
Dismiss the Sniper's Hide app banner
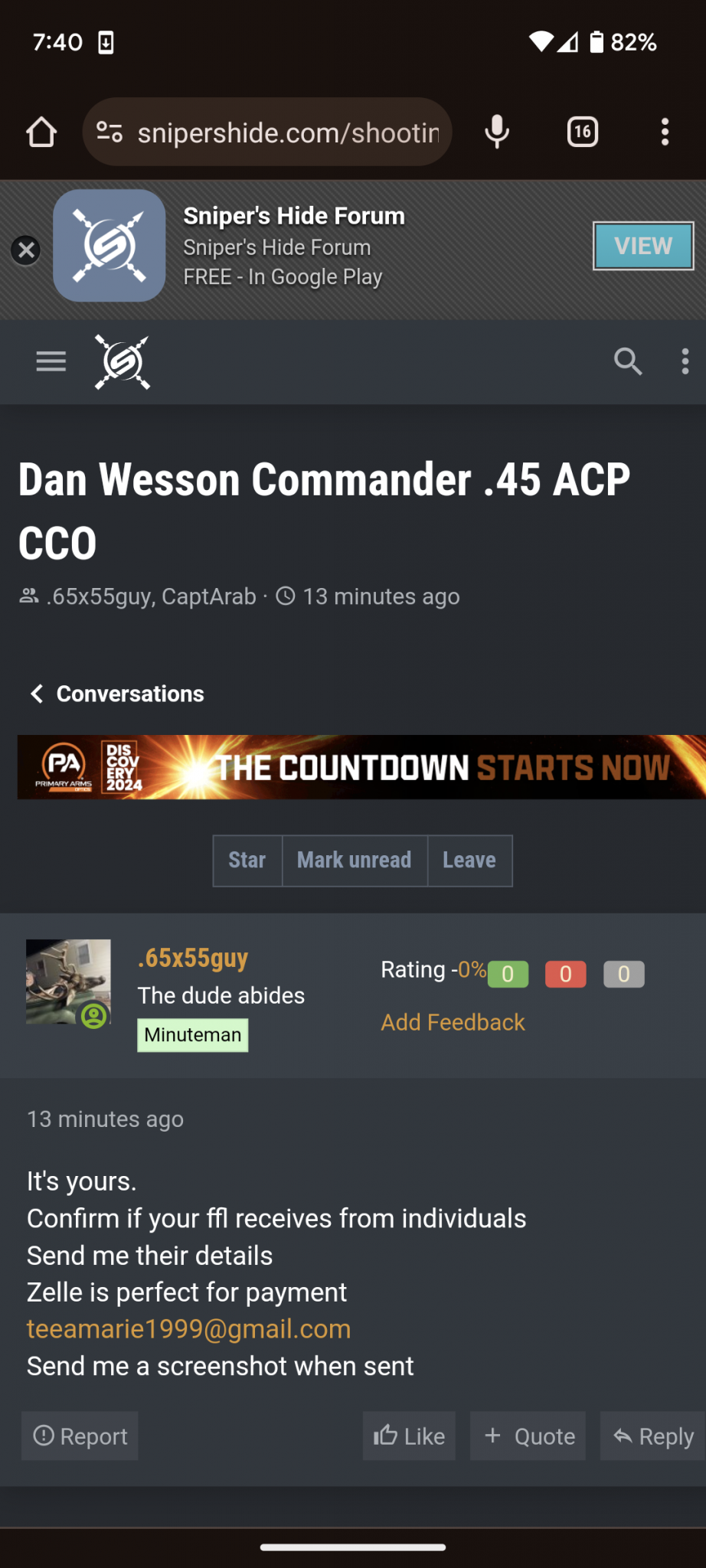click(26, 250)
